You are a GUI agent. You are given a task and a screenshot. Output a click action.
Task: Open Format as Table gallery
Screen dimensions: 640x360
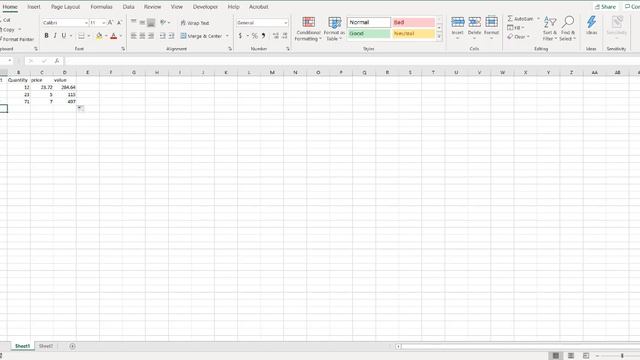click(334, 29)
